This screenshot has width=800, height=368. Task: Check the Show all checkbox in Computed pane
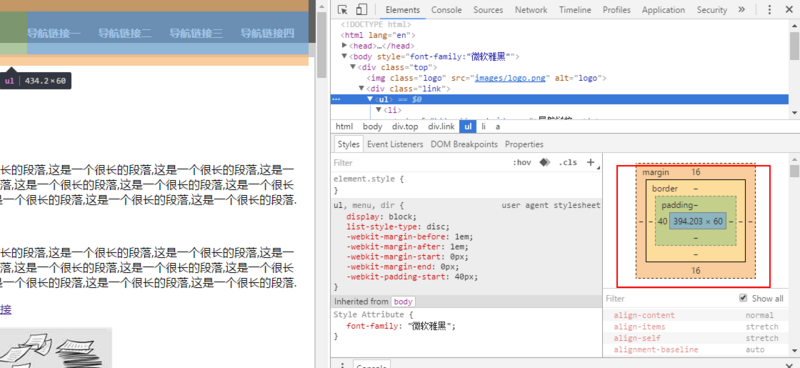pyautogui.click(x=743, y=298)
